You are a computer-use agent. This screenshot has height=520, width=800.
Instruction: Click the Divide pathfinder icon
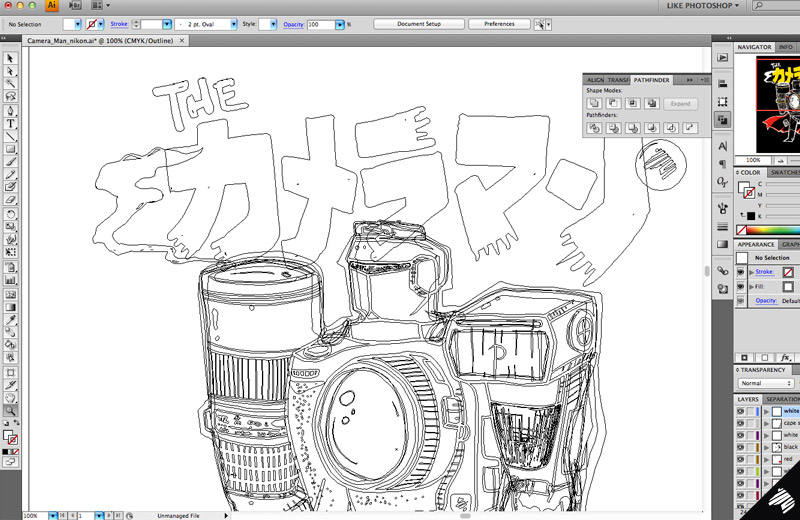pos(594,128)
